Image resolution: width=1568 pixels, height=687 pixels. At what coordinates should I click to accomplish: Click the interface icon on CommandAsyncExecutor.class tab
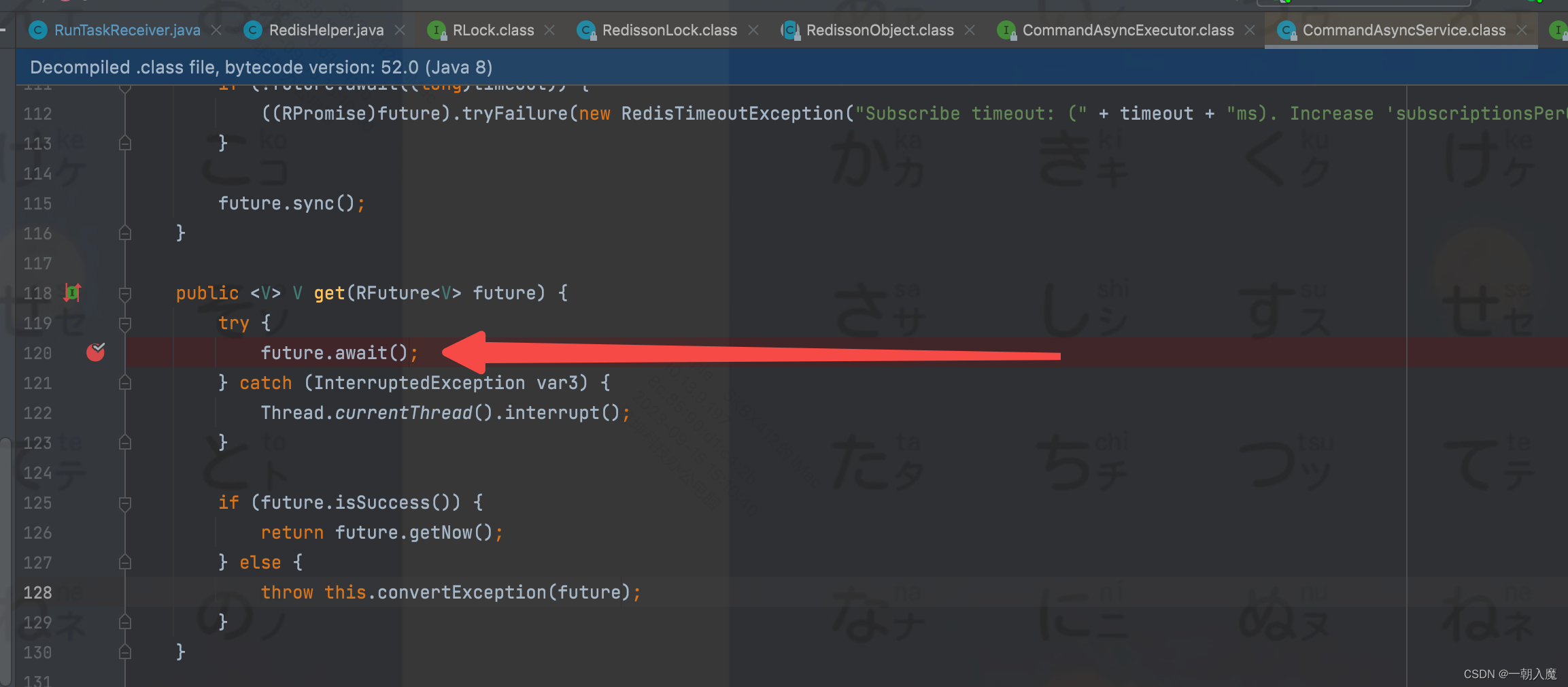tap(1006, 30)
